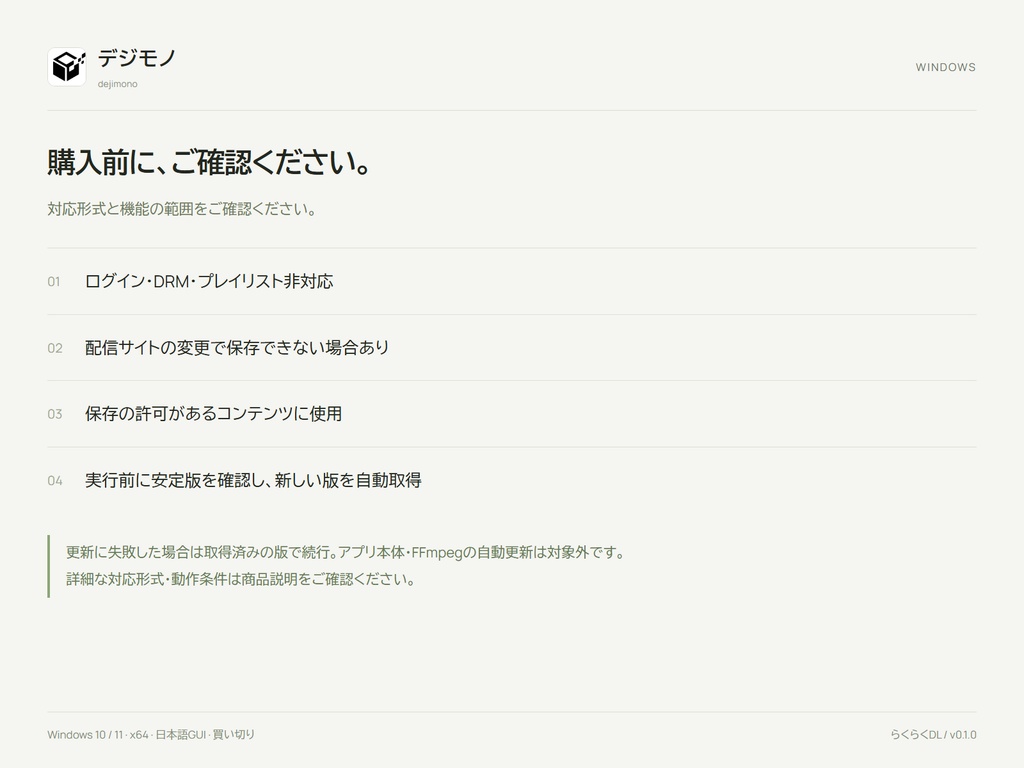Image resolution: width=1024 pixels, height=768 pixels.
Task: Click the note line 詳細な対応形式・動作条件は商品説明
Action: pyautogui.click(x=241, y=579)
